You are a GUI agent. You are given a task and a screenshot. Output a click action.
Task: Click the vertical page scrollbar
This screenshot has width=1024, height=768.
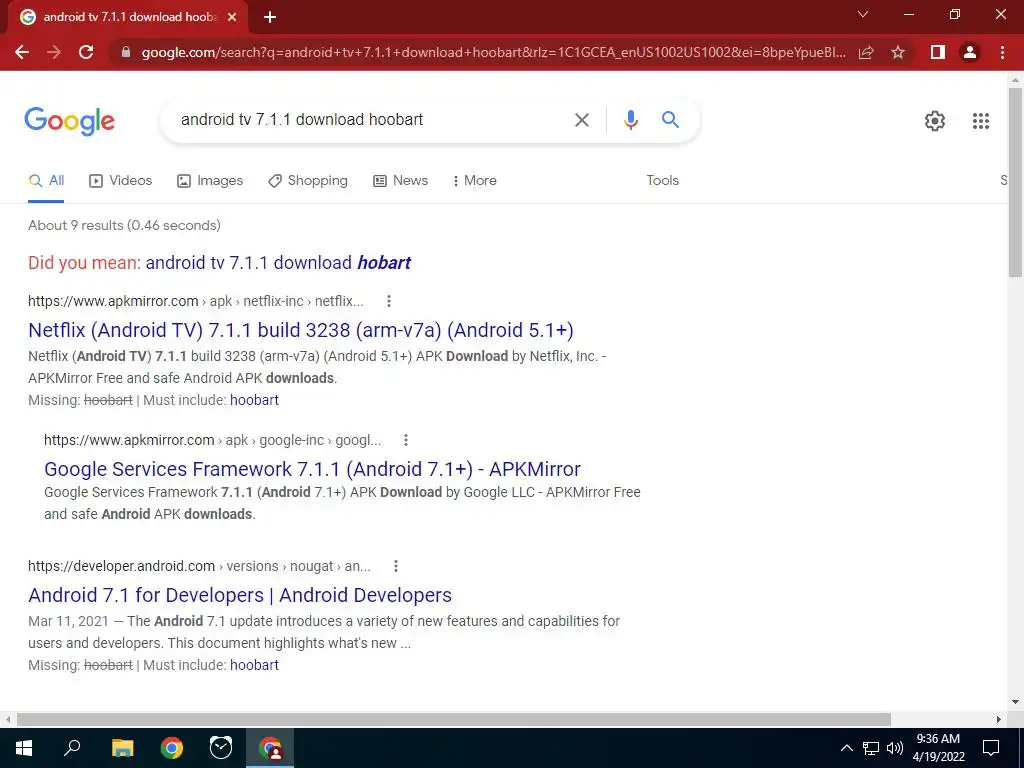pyautogui.click(x=1015, y=183)
